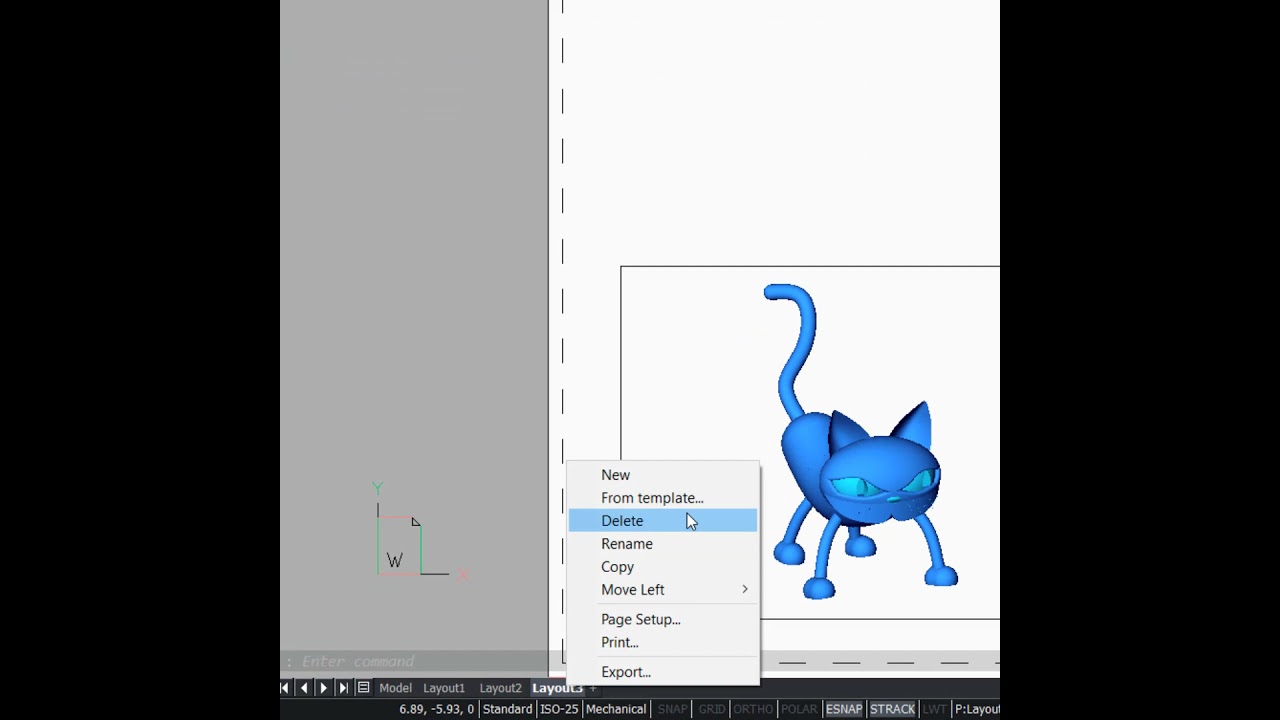Screen dimensions: 1280x720
Task: Click previous layout tab arrow
Action: 304,688
